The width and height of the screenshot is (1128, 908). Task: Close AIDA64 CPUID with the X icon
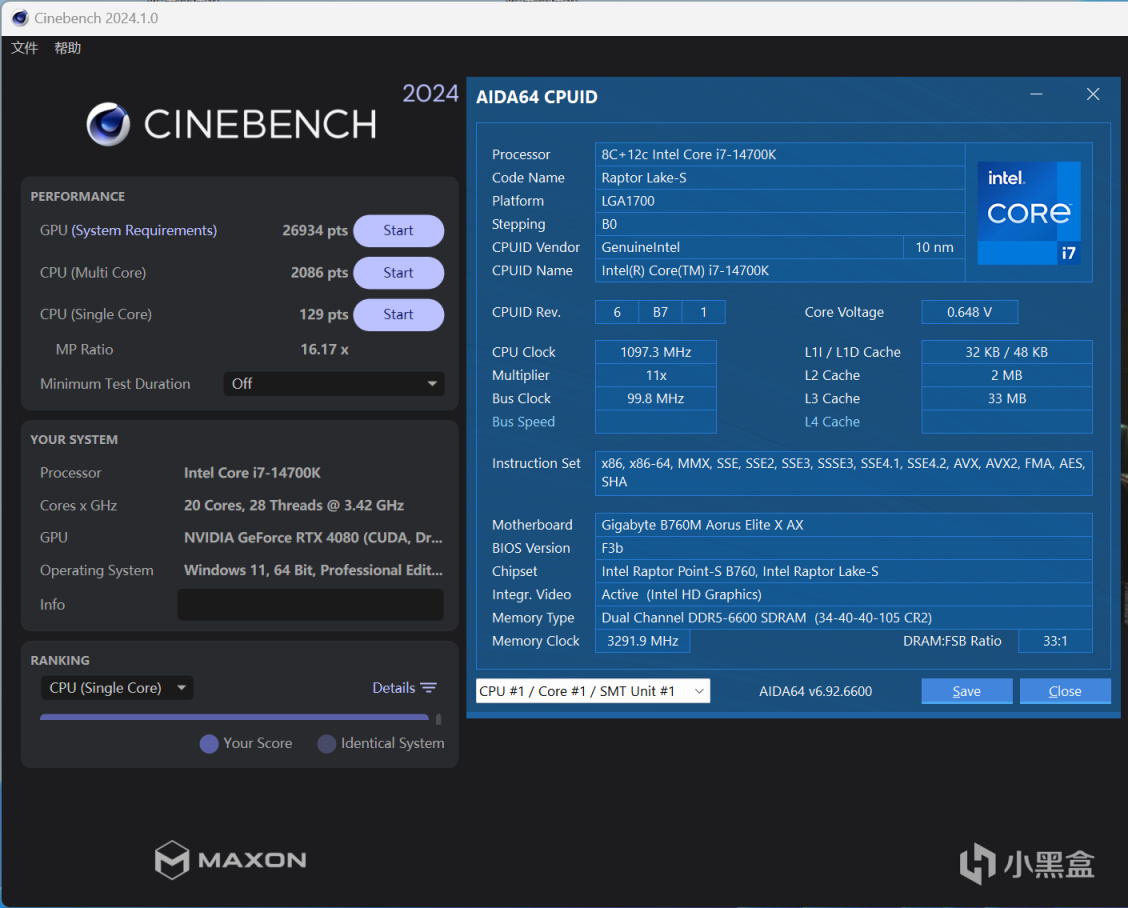pos(1093,95)
